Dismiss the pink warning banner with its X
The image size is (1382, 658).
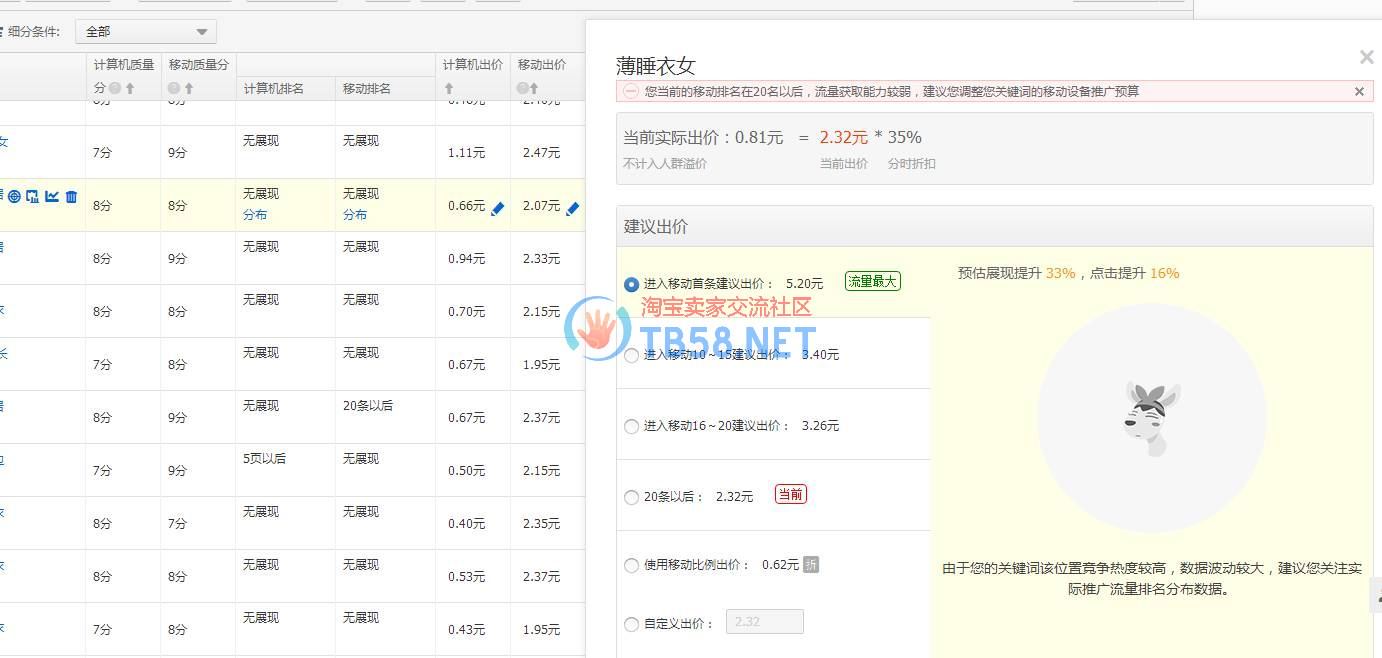(x=1359, y=91)
